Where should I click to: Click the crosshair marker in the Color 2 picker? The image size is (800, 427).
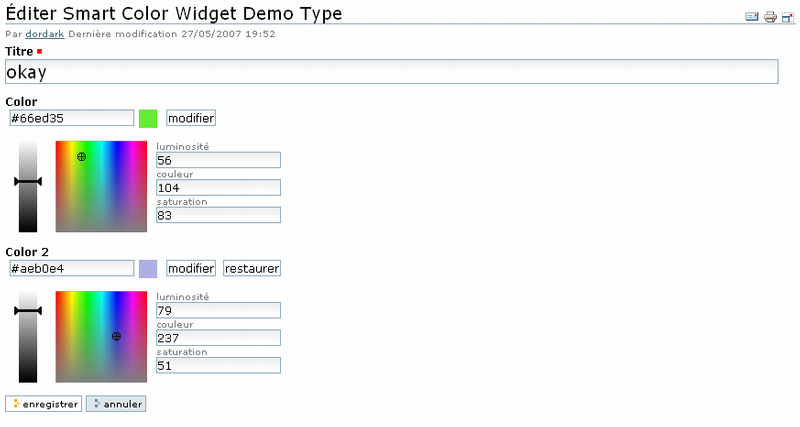point(116,337)
